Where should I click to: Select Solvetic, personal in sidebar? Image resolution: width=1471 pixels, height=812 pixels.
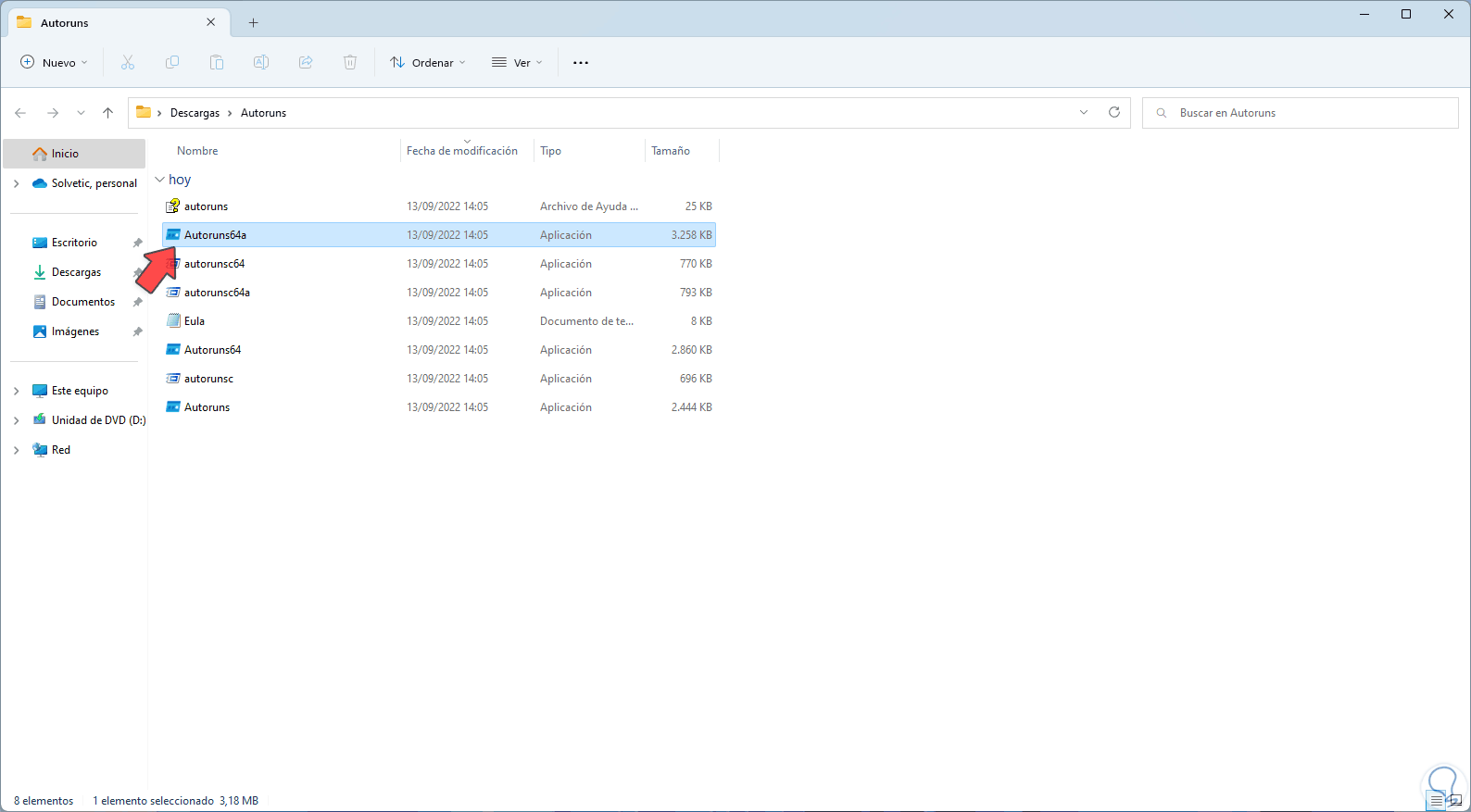(x=94, y=183)
